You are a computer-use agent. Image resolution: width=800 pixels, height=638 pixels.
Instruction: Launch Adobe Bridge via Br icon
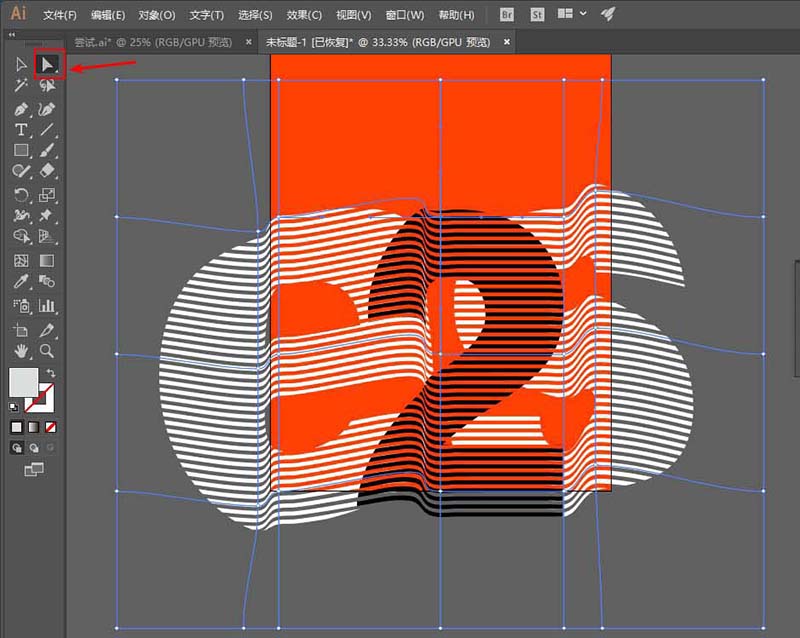[x=507, y=14]
